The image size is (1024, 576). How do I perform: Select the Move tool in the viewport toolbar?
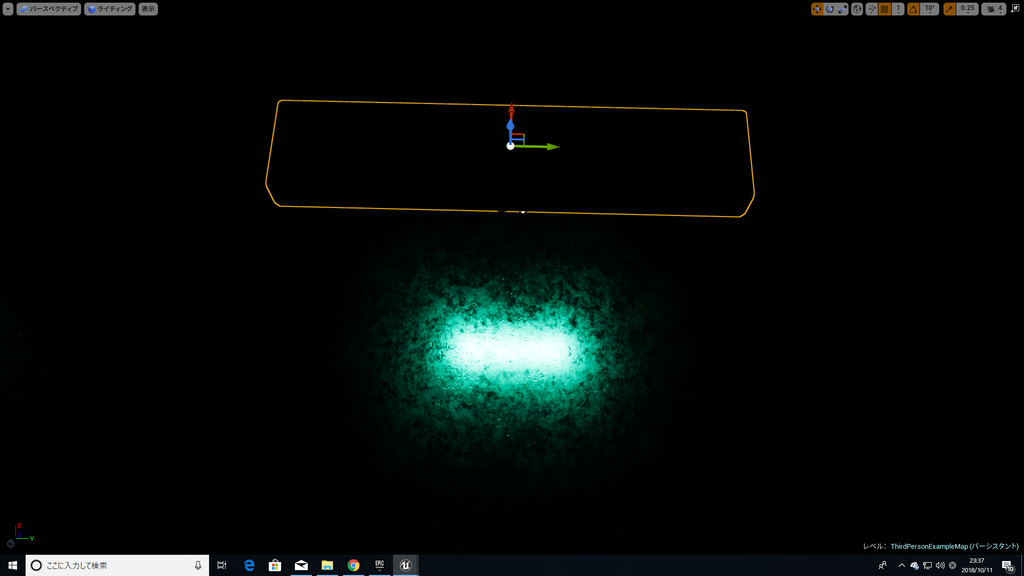[x=817, y=8]
